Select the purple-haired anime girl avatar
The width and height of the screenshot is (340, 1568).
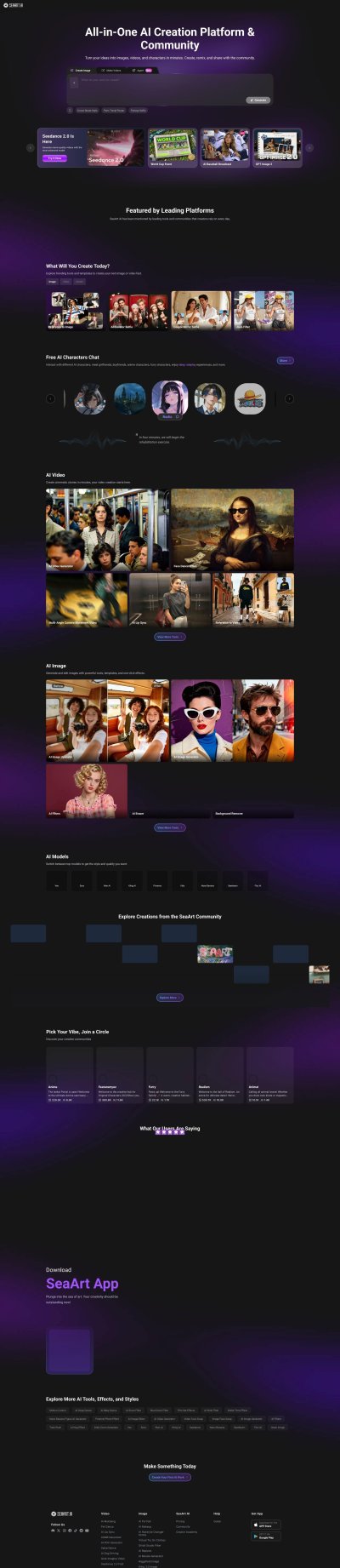click(x=170, y=398)
